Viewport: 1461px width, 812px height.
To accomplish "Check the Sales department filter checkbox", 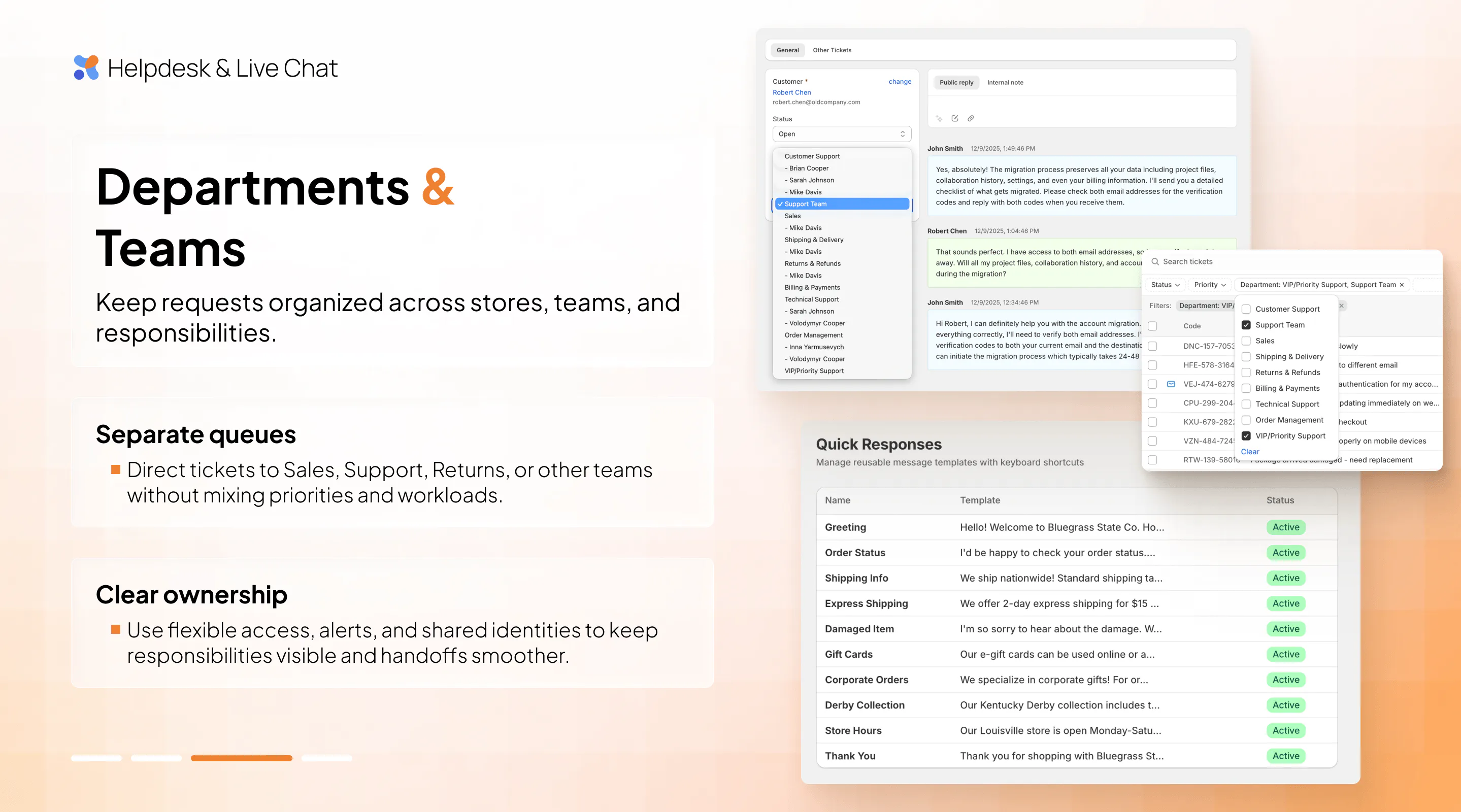I will pyautogui.click(x=1246, y=341).
